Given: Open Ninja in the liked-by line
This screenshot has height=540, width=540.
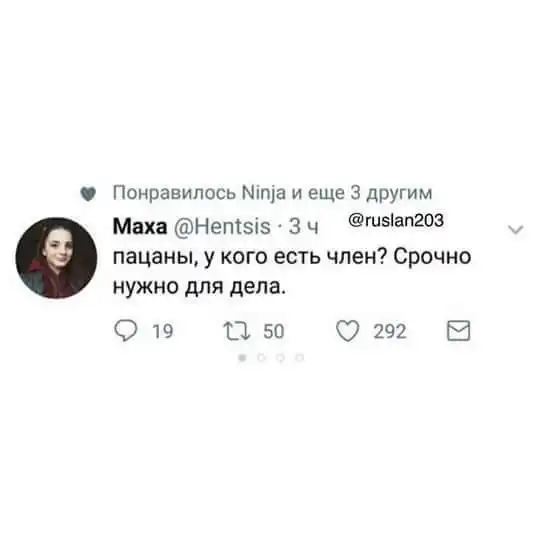Looking at the screenshot, I should tap(264, 193).
